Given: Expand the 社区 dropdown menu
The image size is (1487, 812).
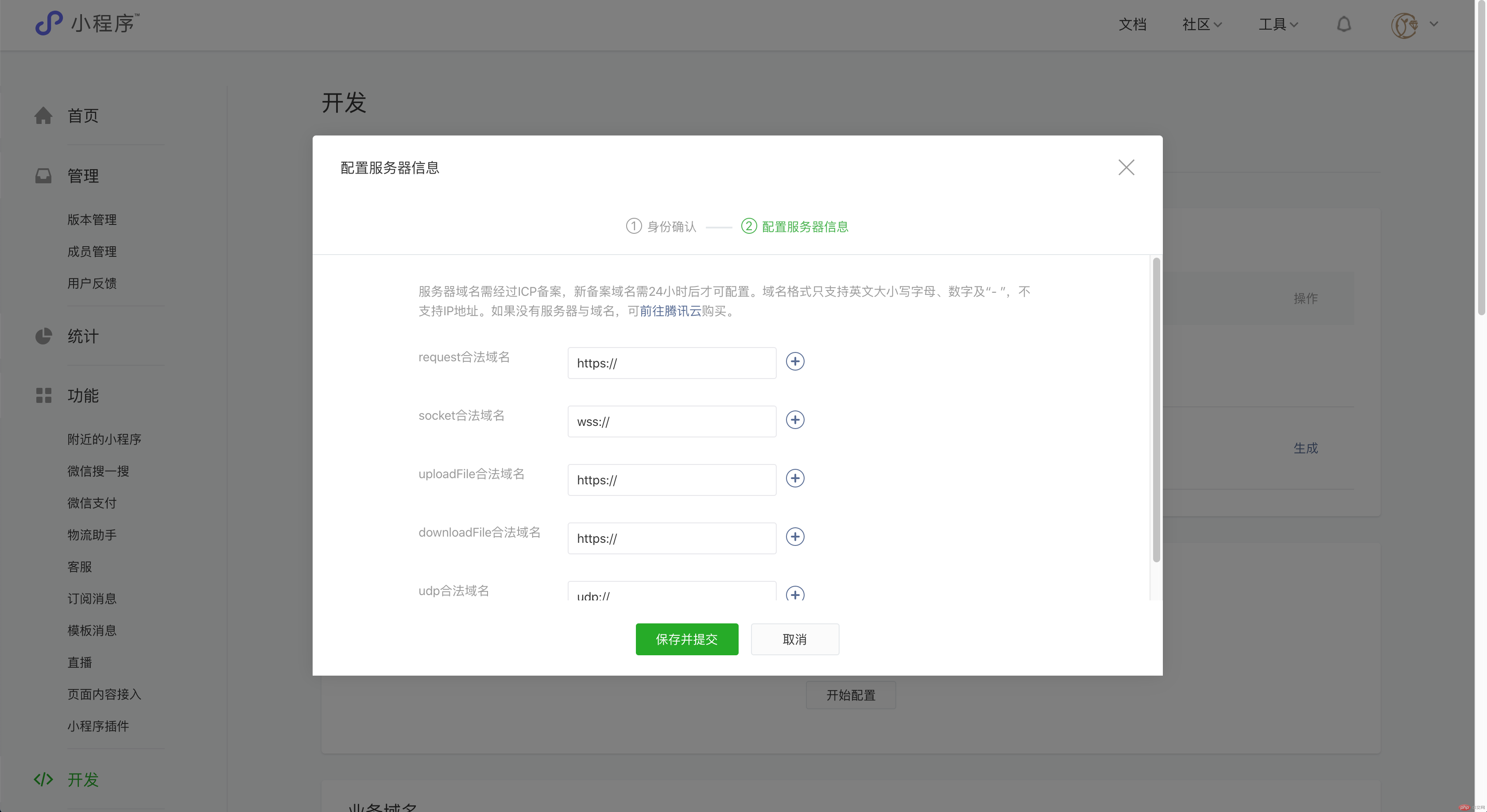Looking at the screenshot, I should [x=1202, y=24].
